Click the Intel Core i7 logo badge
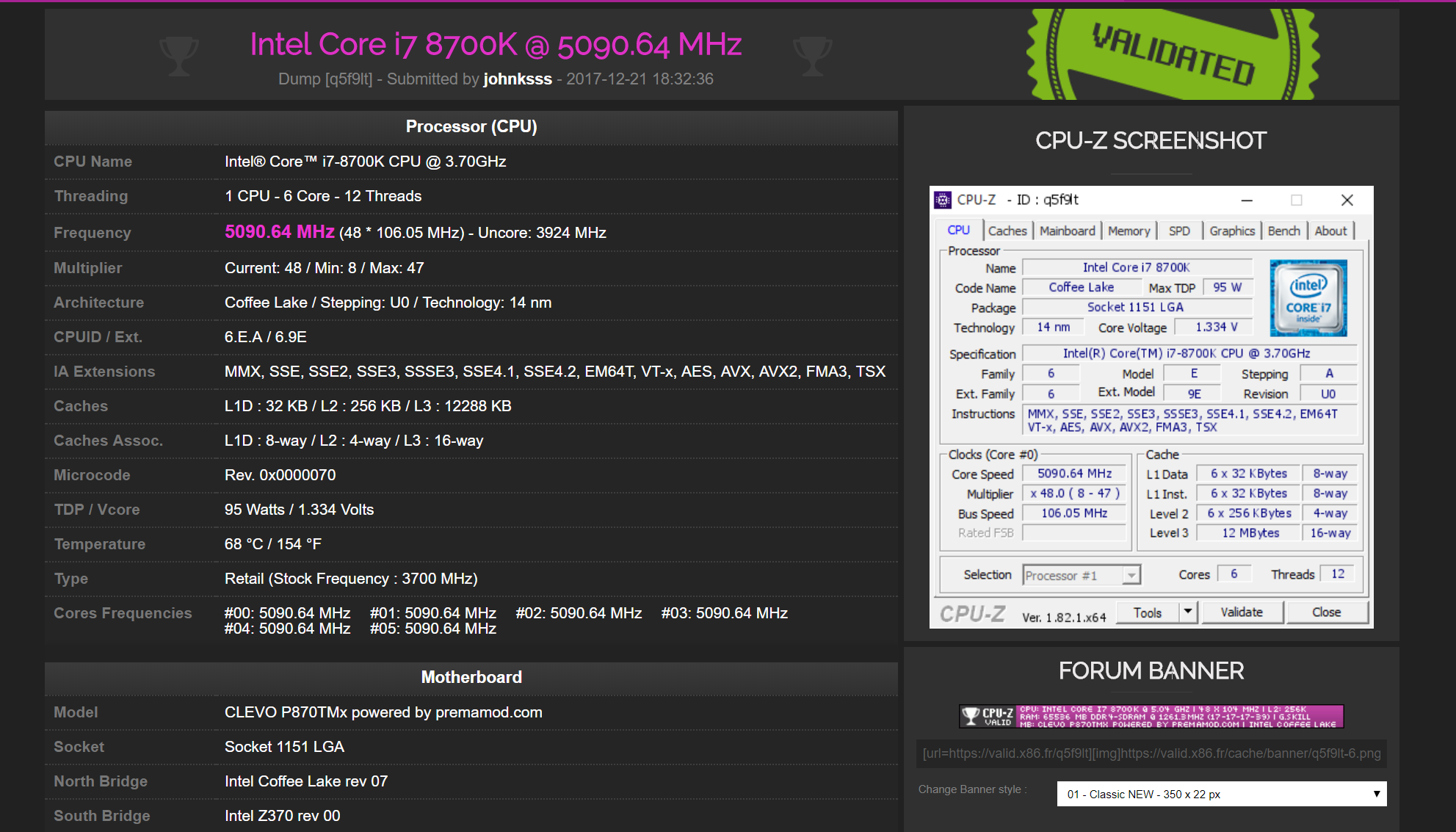The height and width of the screenshot is (832, 1456). pyautogui.click(x=1308, y=298)
